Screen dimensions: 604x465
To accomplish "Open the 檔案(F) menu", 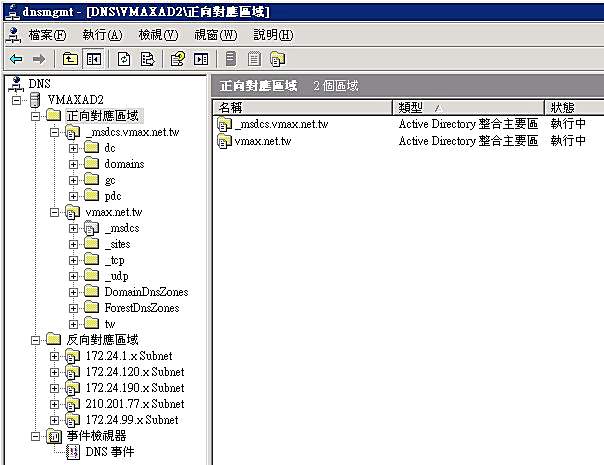I will 47,35.
